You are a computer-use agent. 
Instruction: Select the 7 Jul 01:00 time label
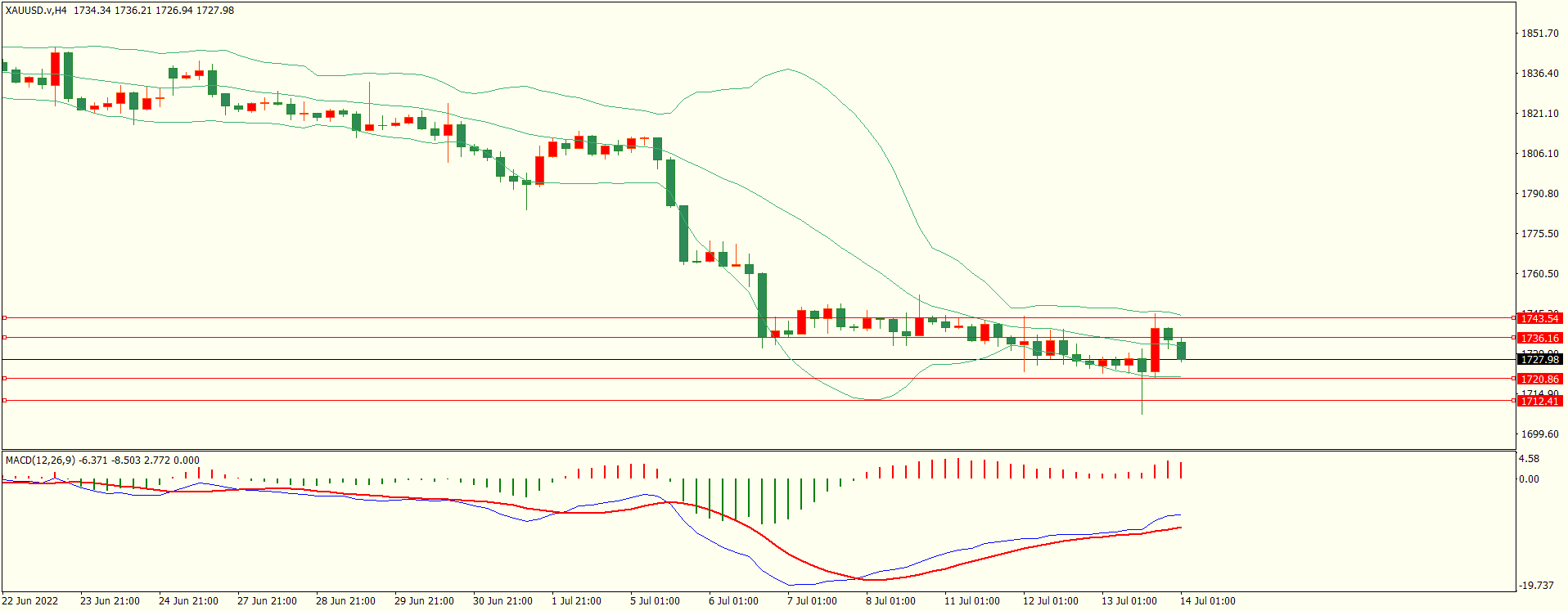click(812, 601)
